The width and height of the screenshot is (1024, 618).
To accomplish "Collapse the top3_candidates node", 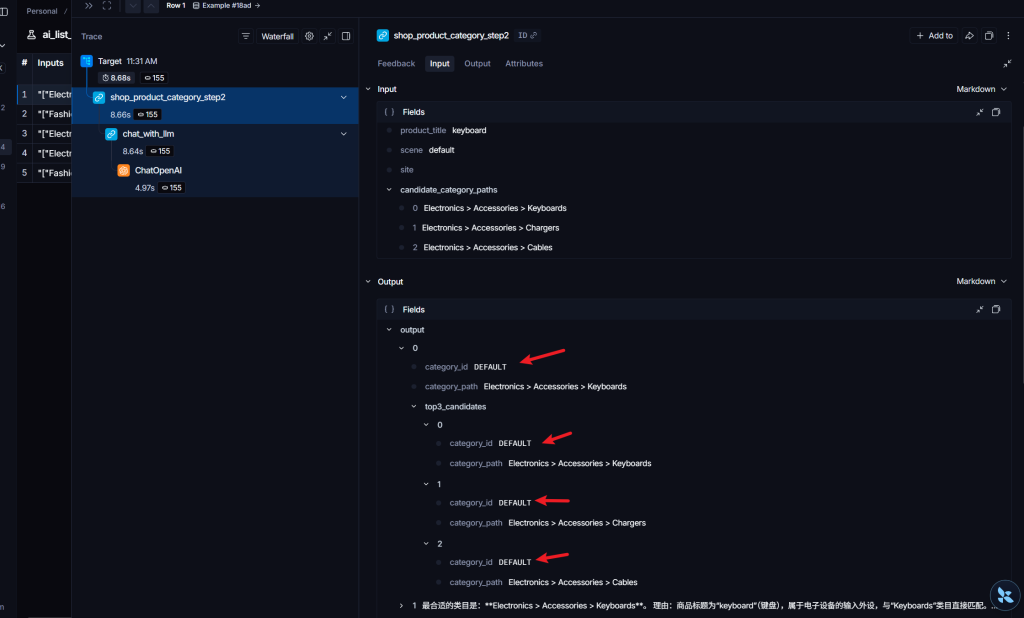I will (x=414, y=406).
